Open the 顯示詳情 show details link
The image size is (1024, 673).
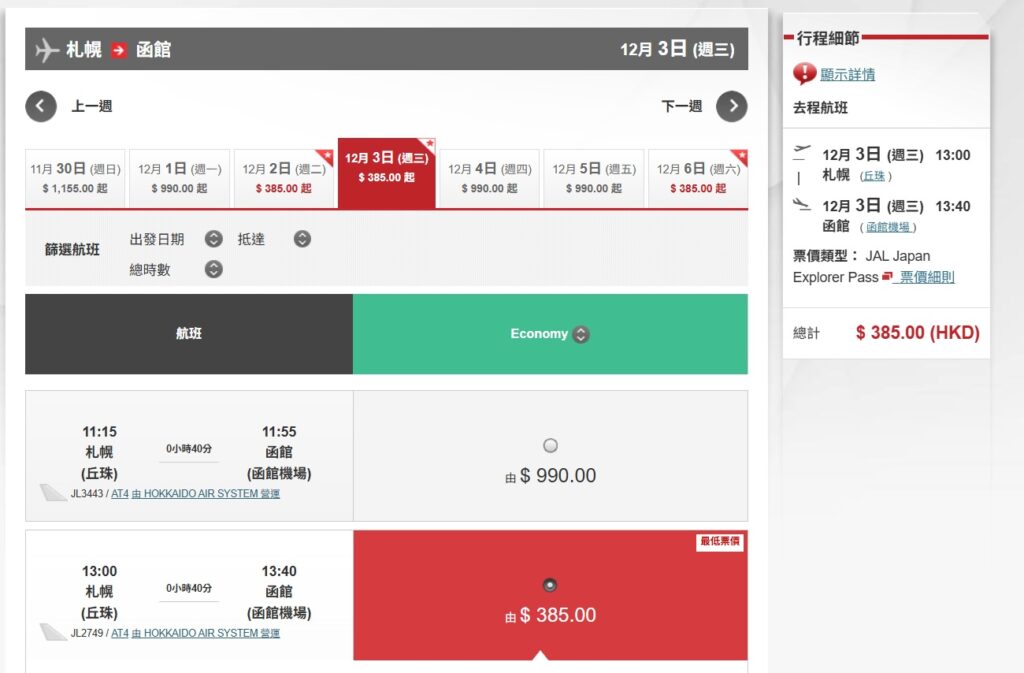pyautogui.click(x=847, y=74)
